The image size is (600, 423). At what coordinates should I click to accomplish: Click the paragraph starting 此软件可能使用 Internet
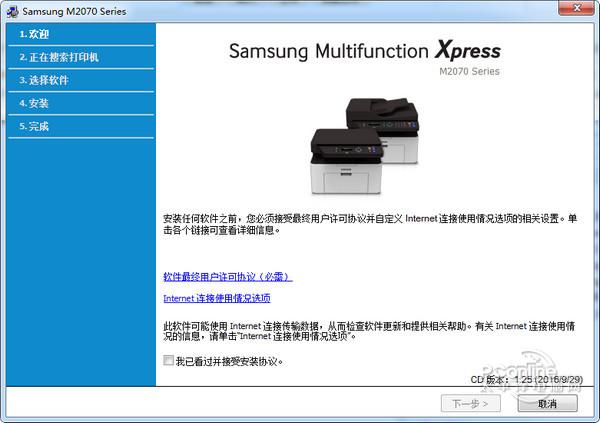point(369,331)
